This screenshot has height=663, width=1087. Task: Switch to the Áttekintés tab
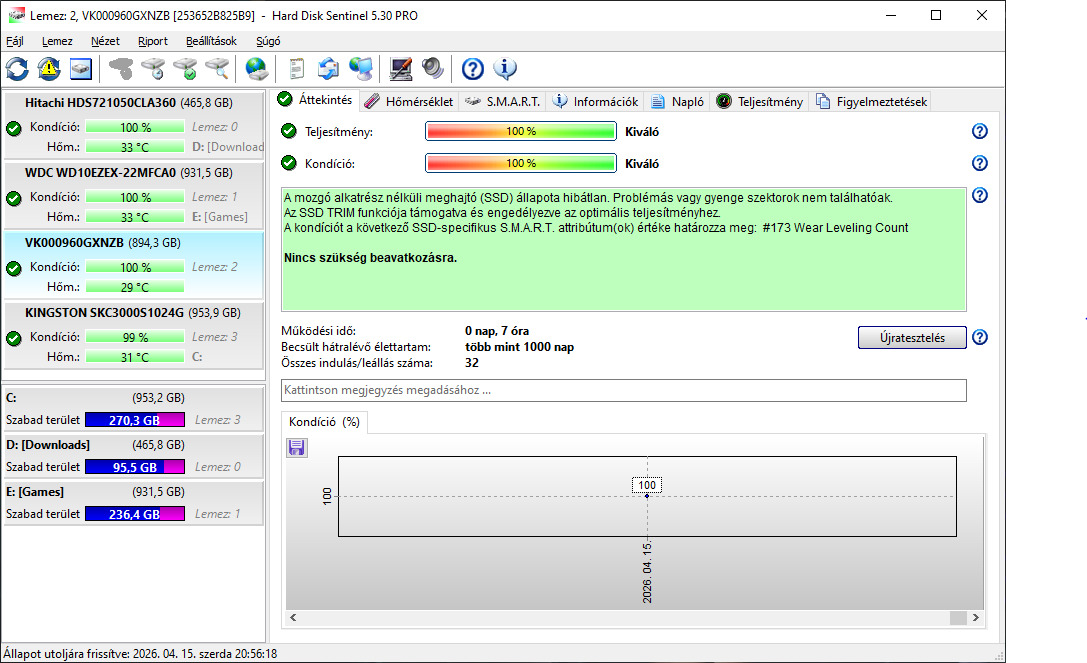pyautogui.click(x=315, y=100)
